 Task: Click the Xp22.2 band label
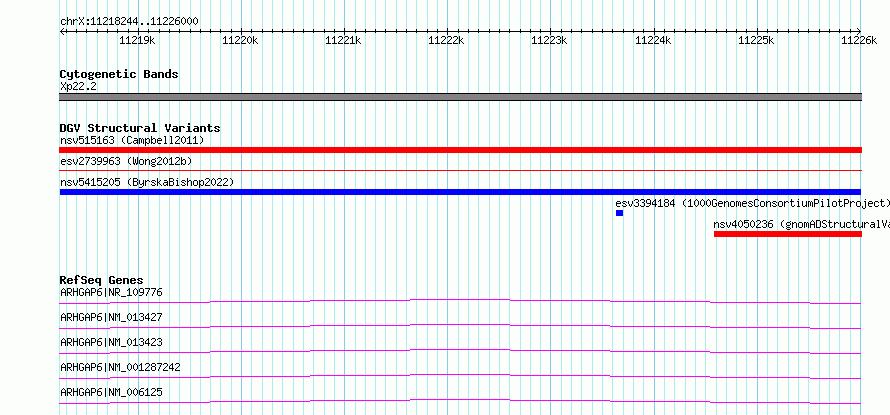(x=77, y=86)
